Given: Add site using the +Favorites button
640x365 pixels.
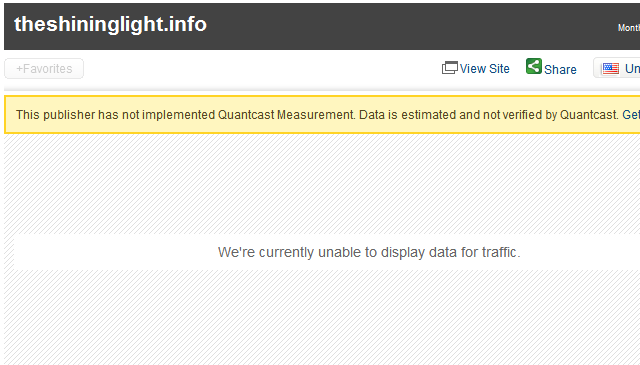Looking at the screenshot, I should coord(44,69).
